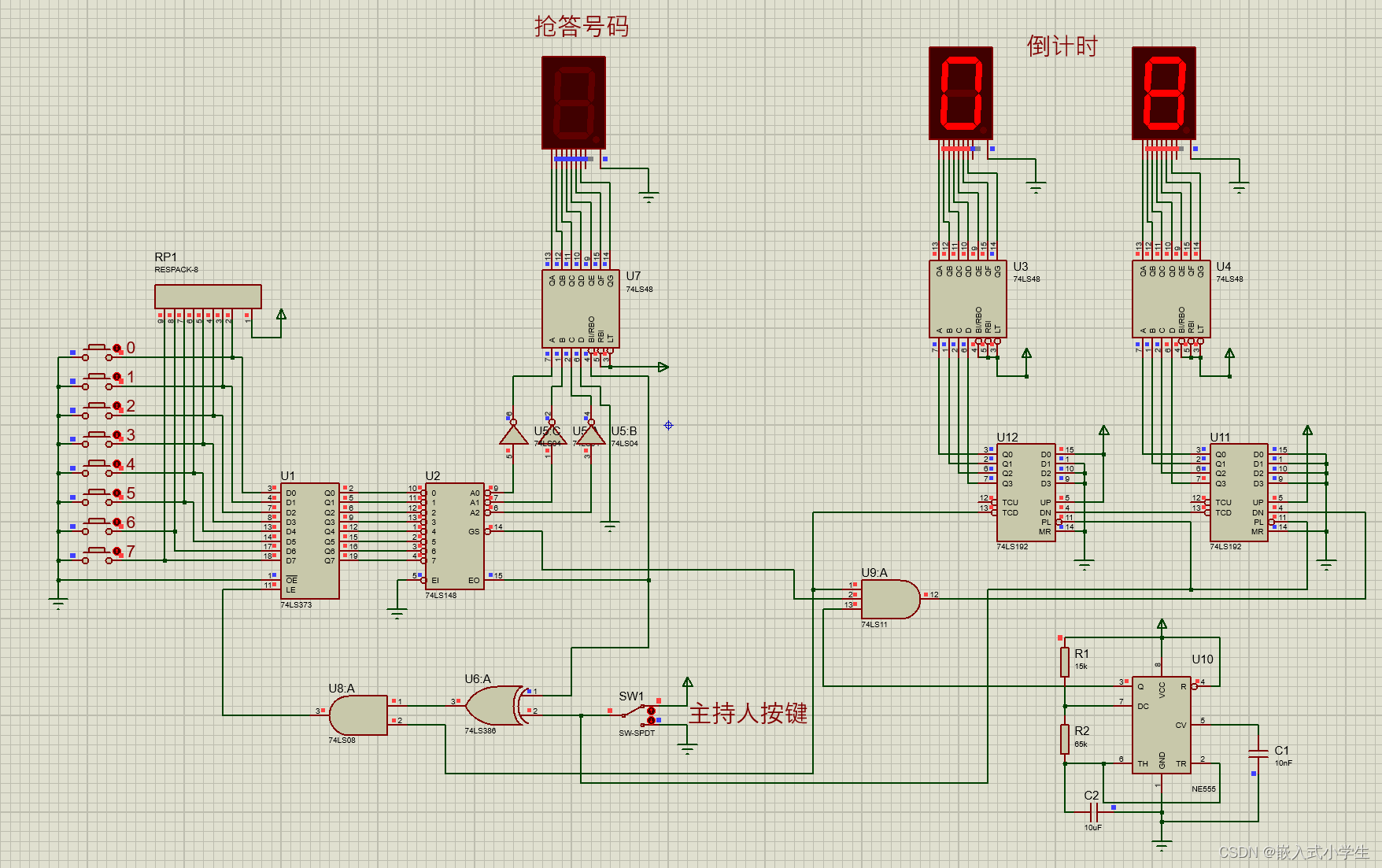Select the 倒计时 text label
The height and width of the screenshot is (868, 1382).
tap(1062, 46)
